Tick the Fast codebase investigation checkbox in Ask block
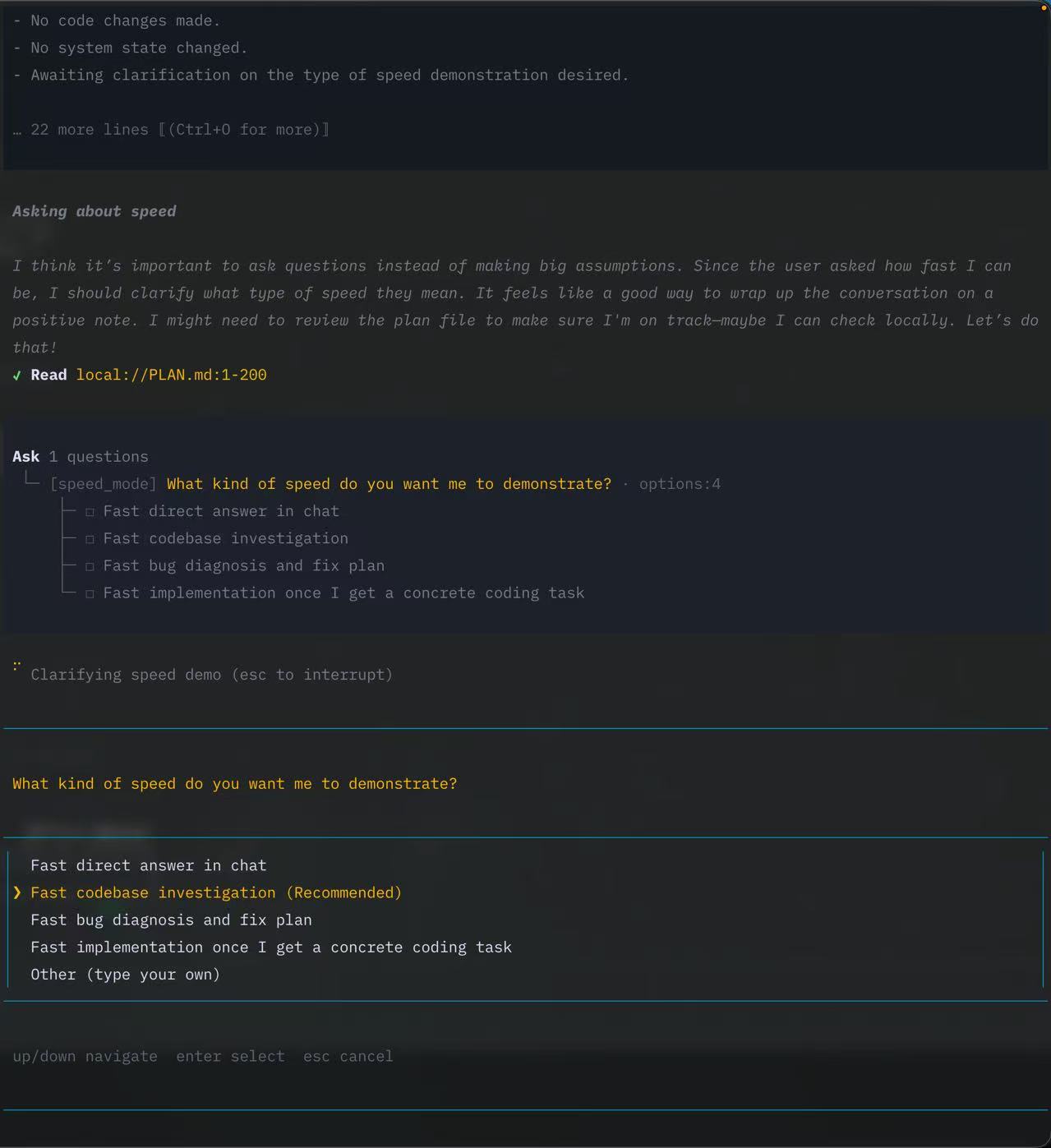This screenshot has height=1148, width=1051. [90, 539]
